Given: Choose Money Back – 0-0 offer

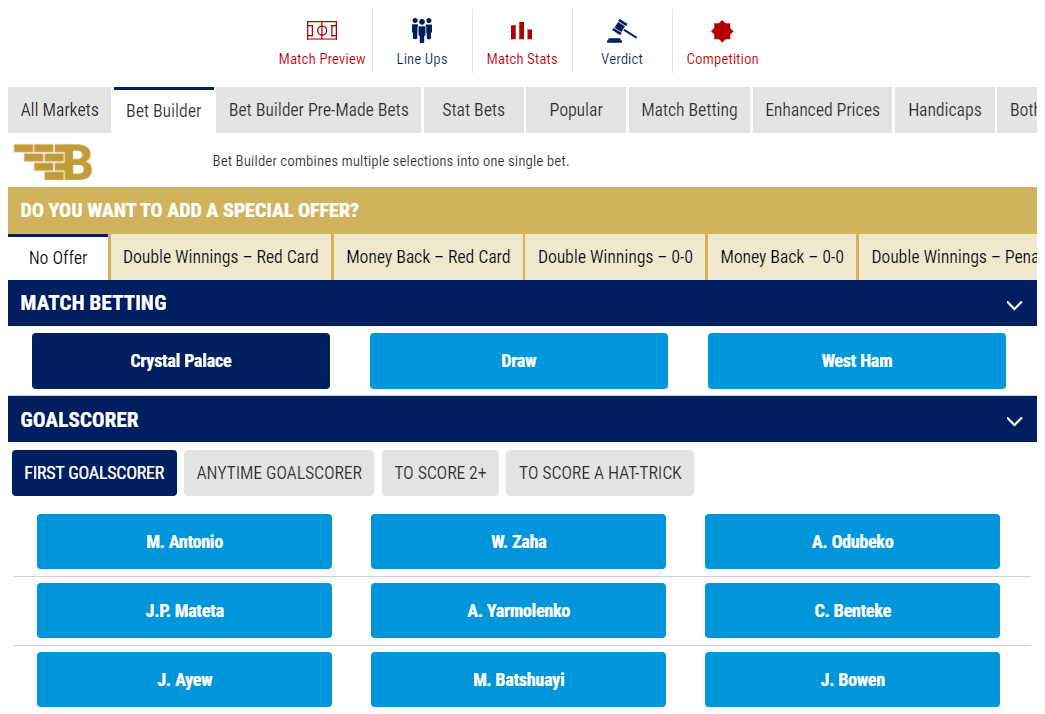Looking at the screenshot, I should (x=782, y=257).
